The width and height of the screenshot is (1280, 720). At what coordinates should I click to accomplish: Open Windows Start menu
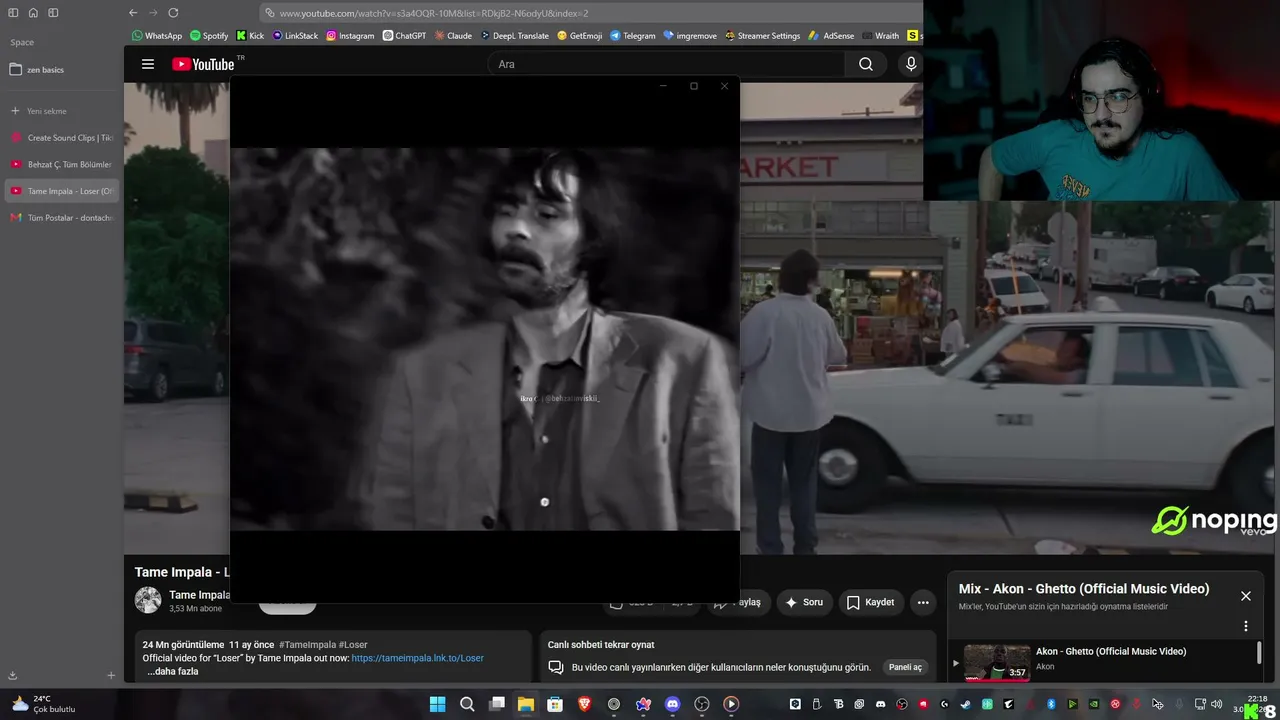coord(437,704)
